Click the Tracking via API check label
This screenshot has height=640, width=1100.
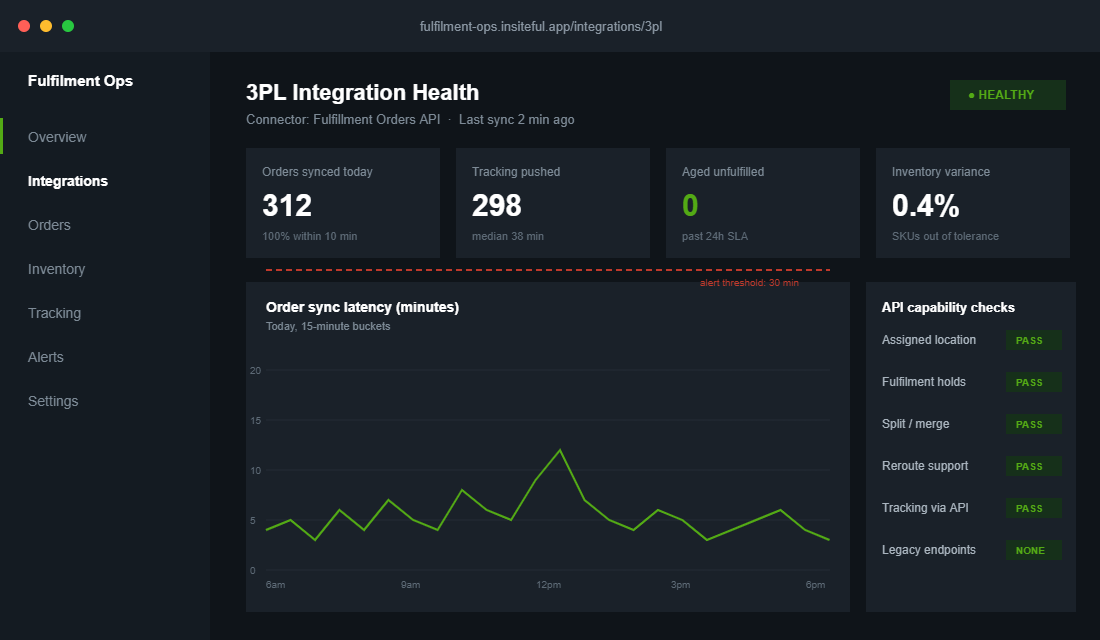point(925,508)
